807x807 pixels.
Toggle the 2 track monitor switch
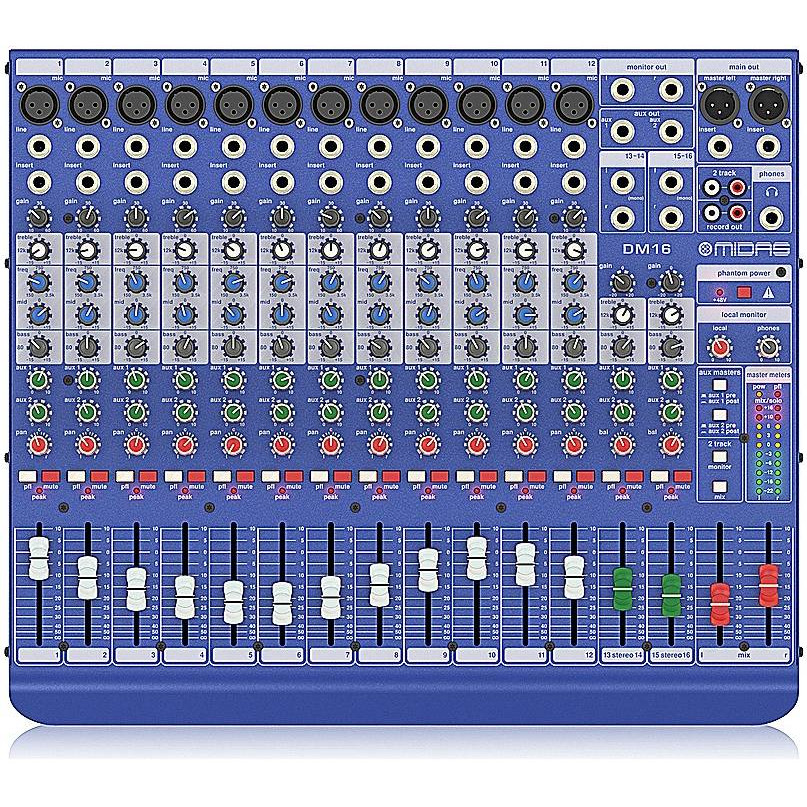[x=720, y=457]
